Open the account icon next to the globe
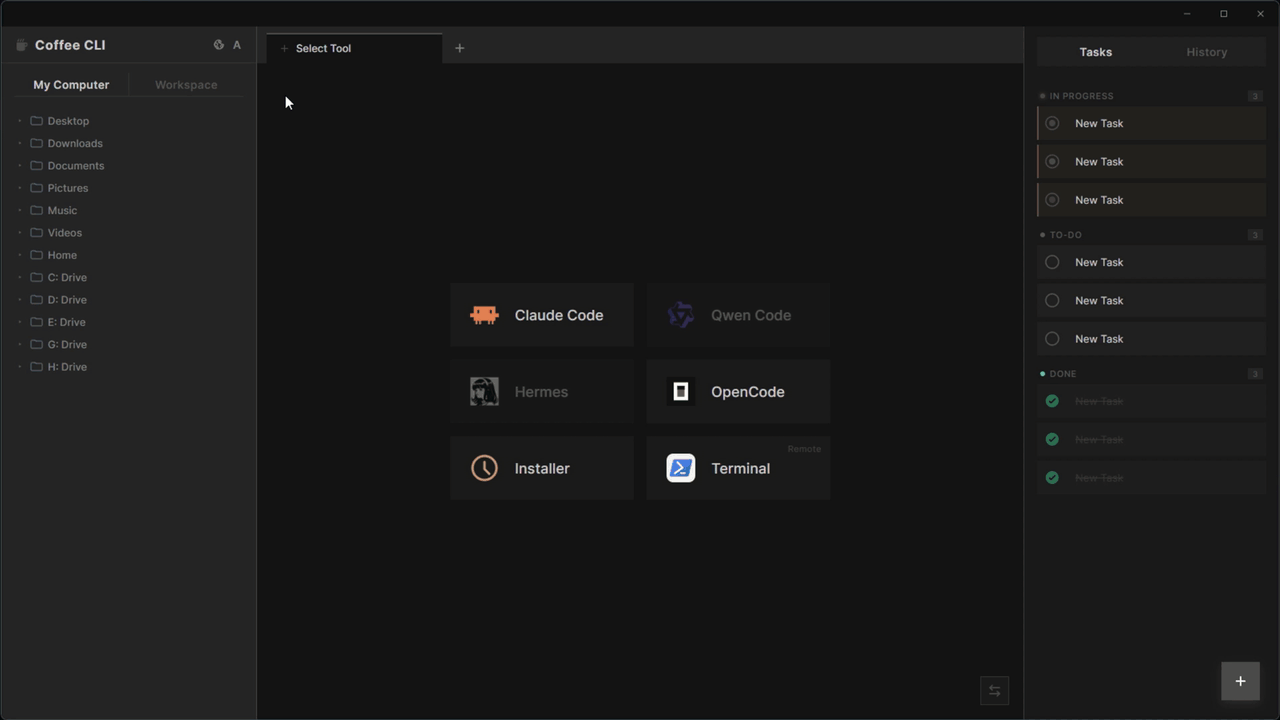 237,44
